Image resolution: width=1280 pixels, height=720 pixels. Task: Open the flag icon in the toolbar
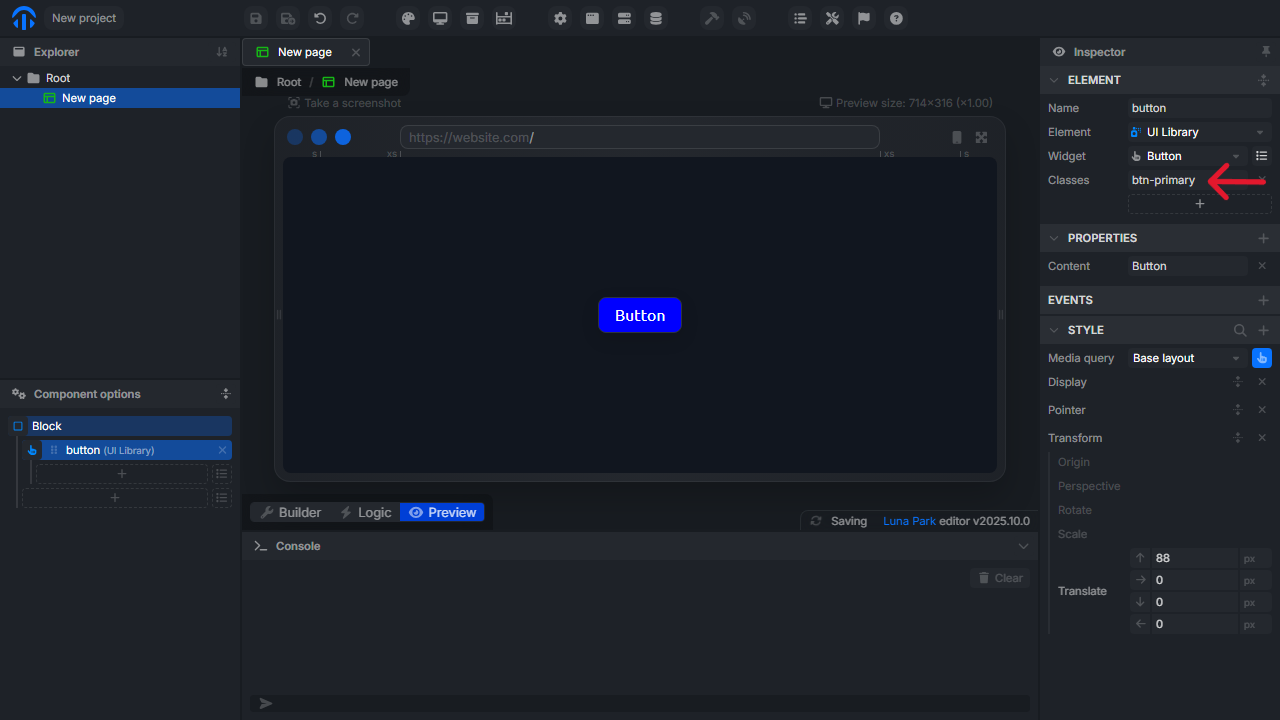[864, 18]
